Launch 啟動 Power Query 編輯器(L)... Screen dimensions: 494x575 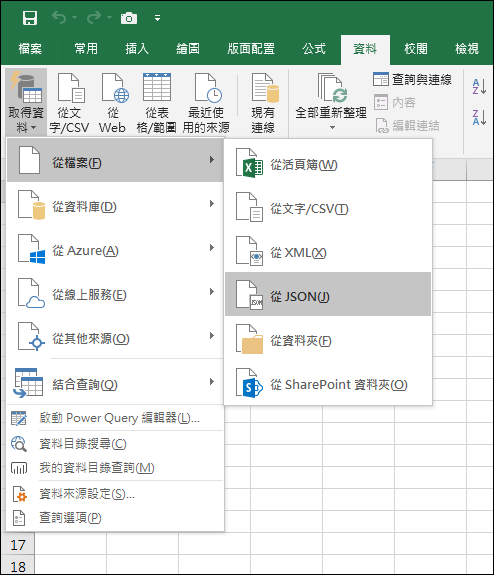point(115,418)
